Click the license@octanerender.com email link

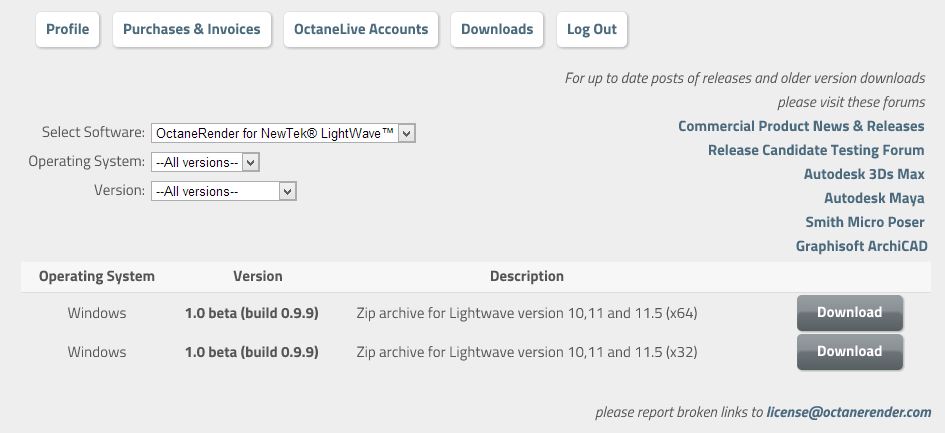coord(848,412)
